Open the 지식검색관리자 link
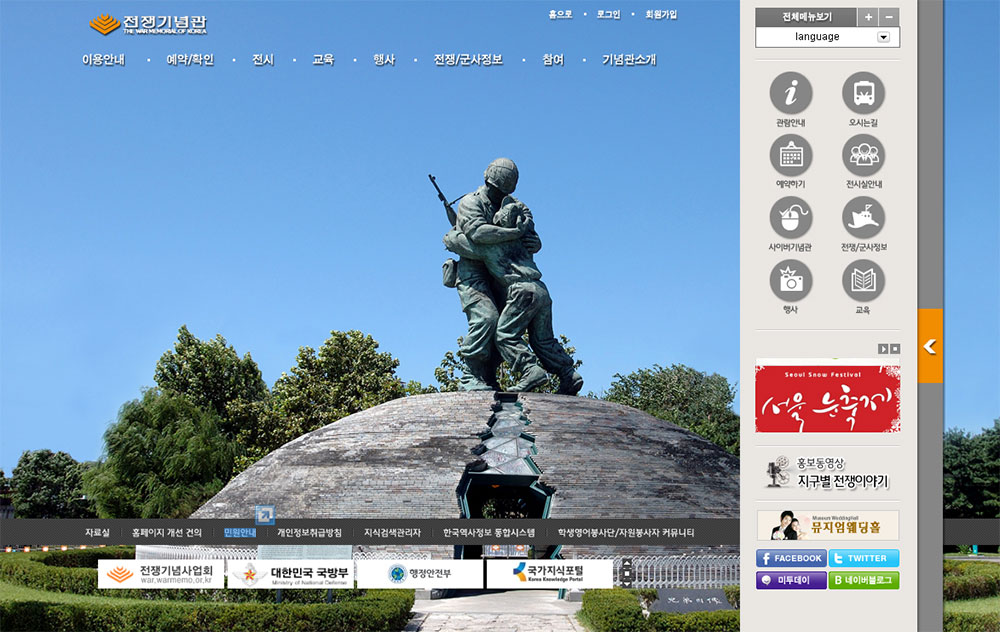1000x632 pixels. click(x=392, y=533)
